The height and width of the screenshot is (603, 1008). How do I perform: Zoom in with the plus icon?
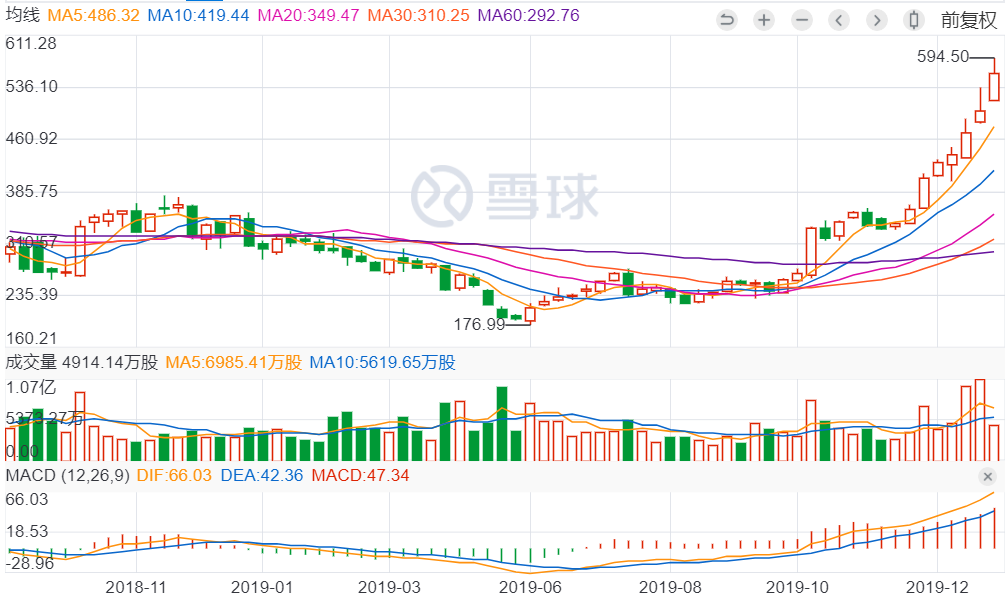764,21
